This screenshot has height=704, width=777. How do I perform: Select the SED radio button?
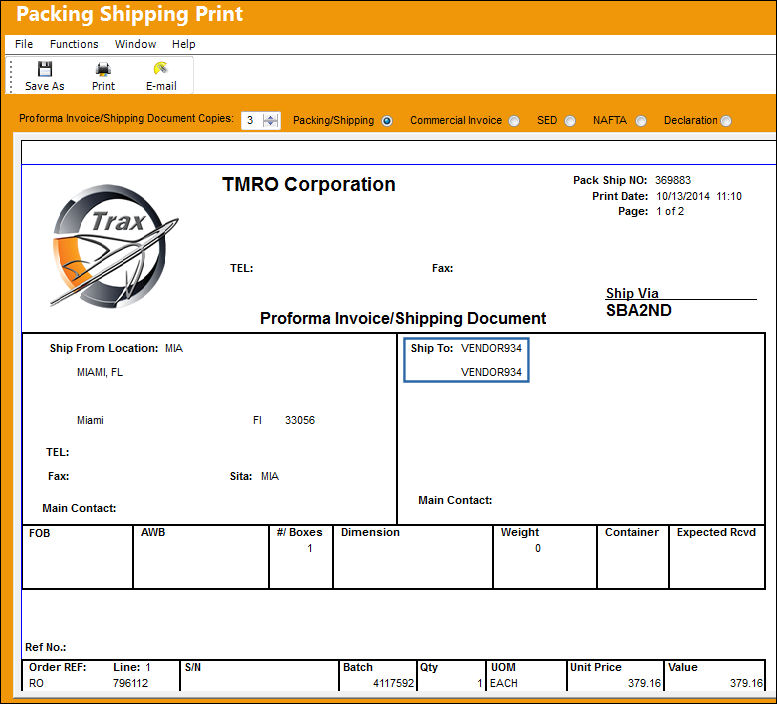pos(570,121)
